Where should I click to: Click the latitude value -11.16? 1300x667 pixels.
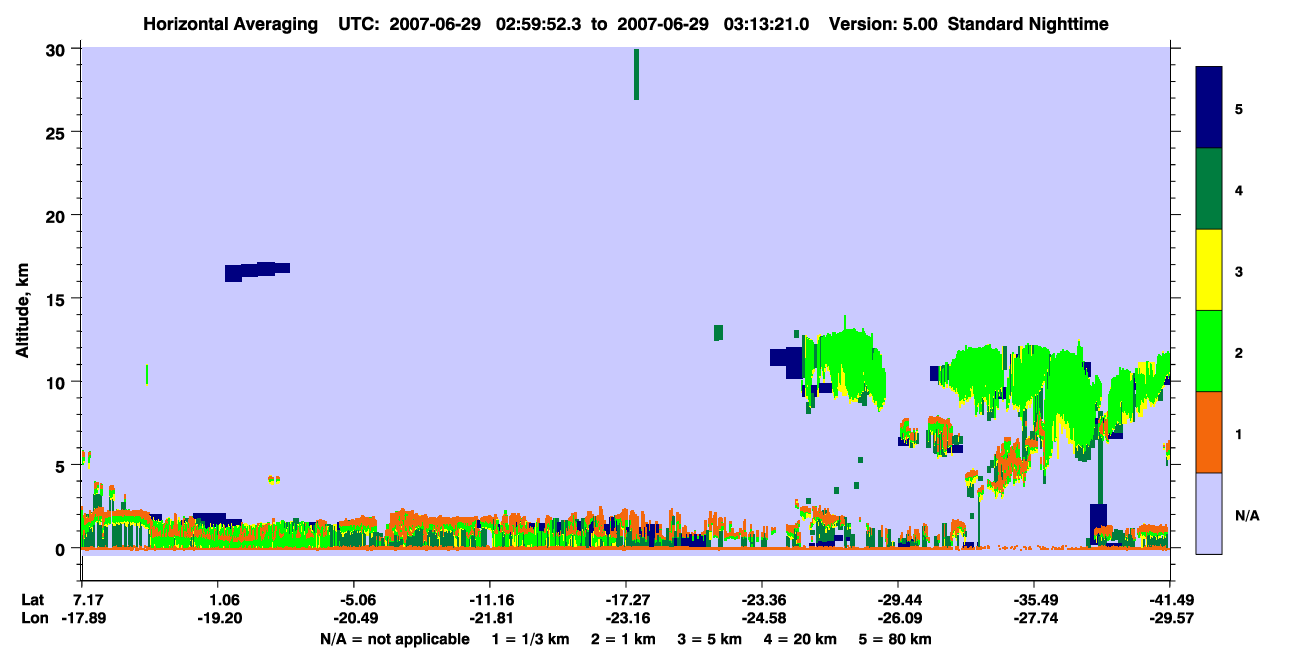coord(490,600)
